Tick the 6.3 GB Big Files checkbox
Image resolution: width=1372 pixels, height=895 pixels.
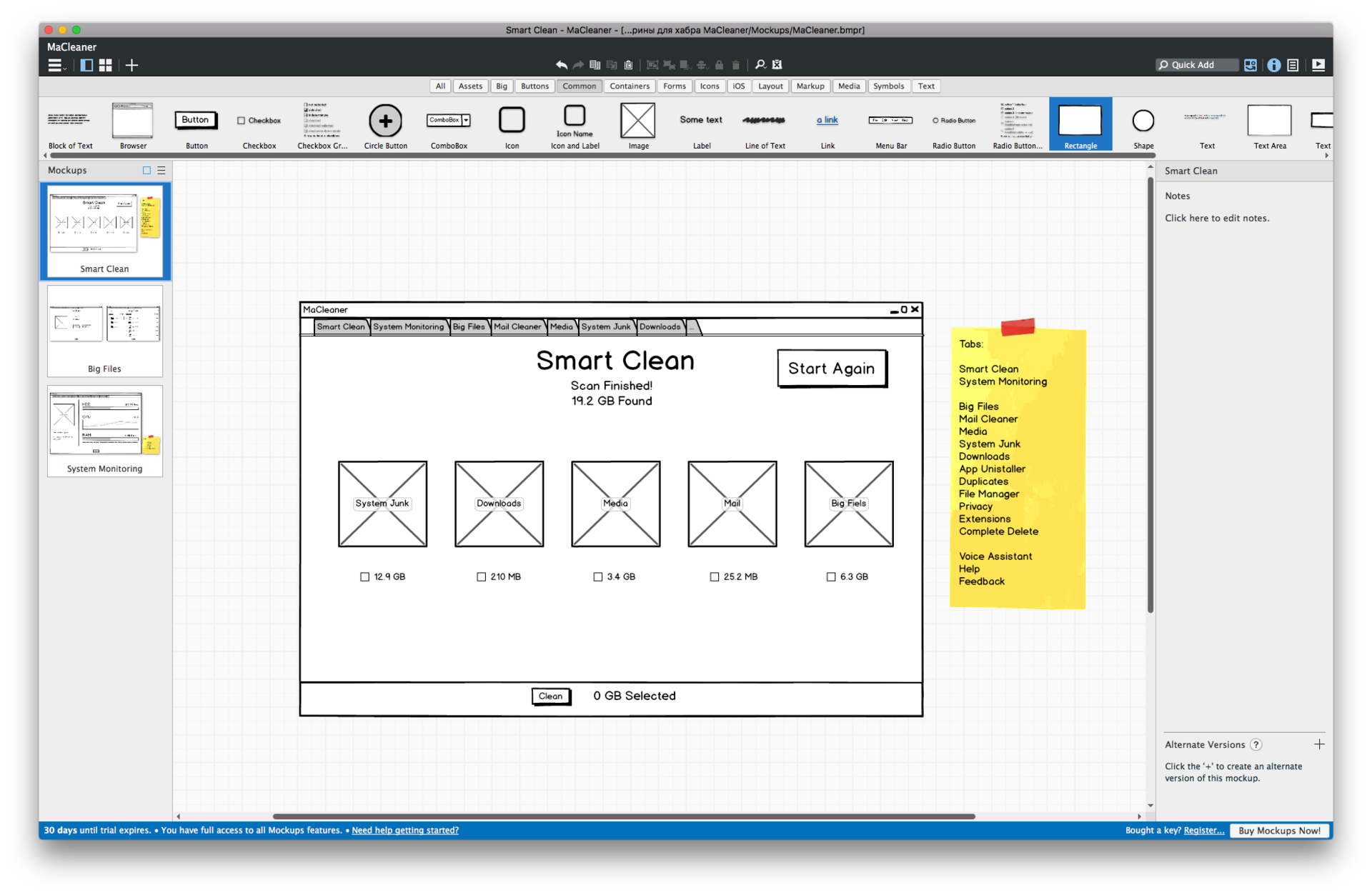[831, 577]
